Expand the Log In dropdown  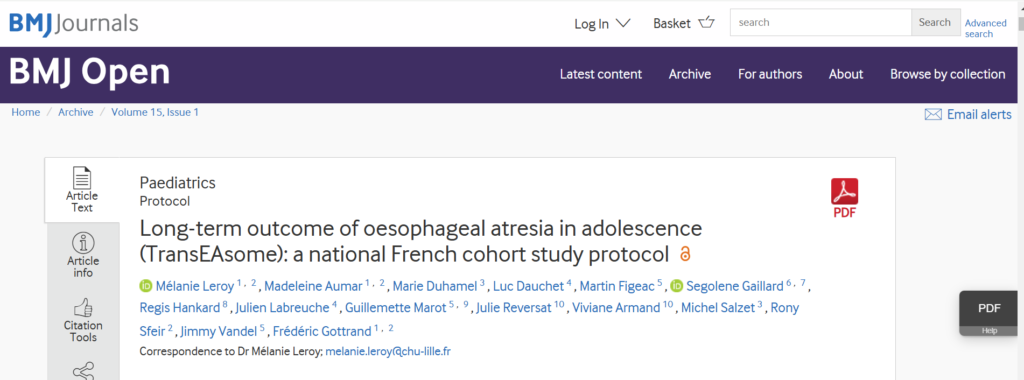click(x=602, y=24)
